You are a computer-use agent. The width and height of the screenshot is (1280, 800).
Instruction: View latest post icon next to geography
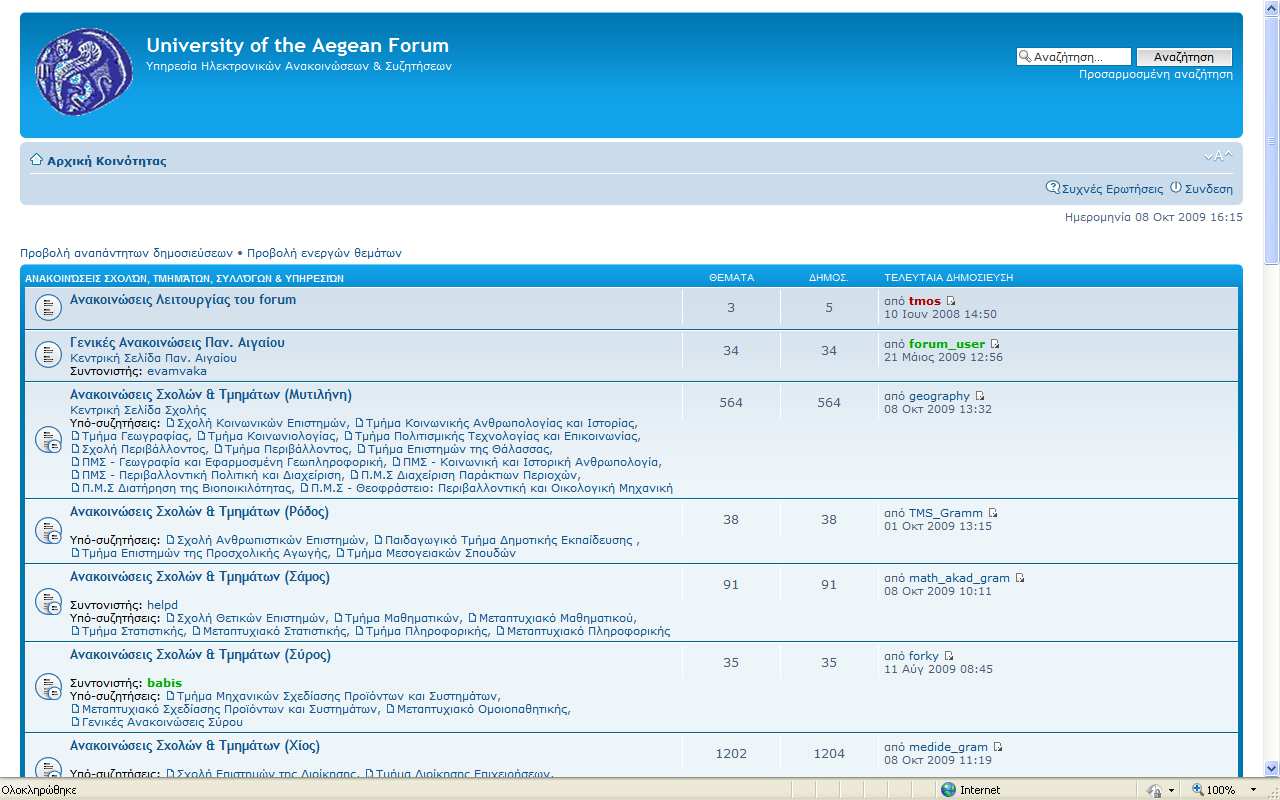(x=980, y=396)
